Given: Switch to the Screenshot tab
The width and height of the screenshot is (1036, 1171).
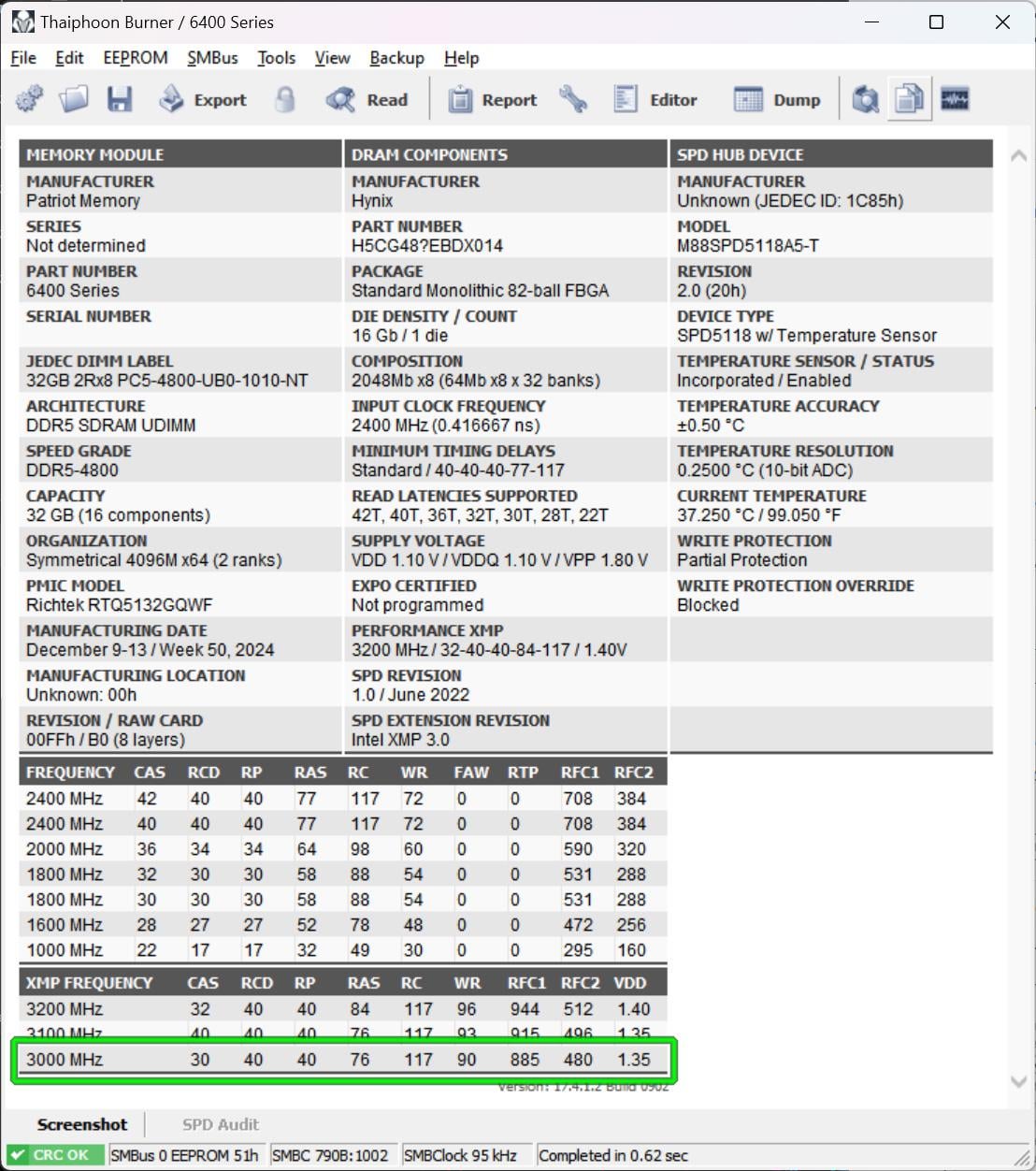Looking at the screenshot, I should pos(82,1124).
